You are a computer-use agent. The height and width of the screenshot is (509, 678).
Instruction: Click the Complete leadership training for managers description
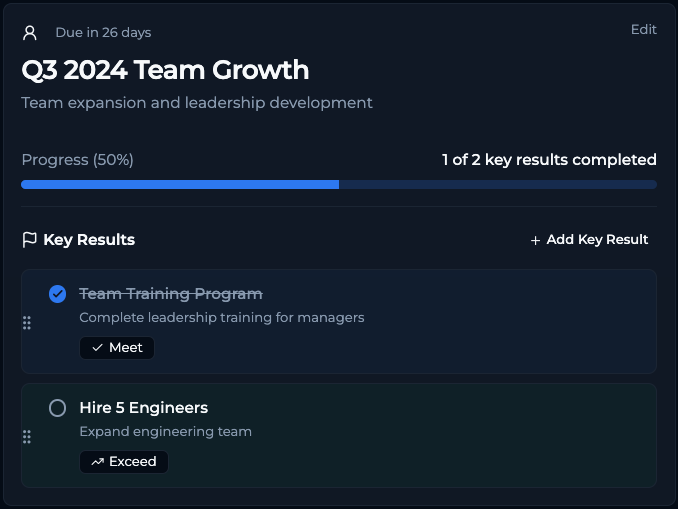coord(221,318)
